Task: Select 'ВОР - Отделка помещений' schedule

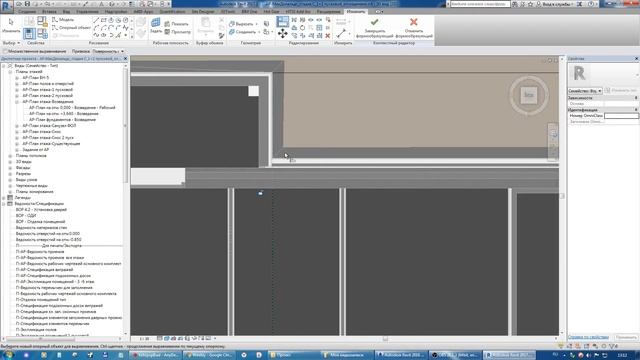Action: 40,222
